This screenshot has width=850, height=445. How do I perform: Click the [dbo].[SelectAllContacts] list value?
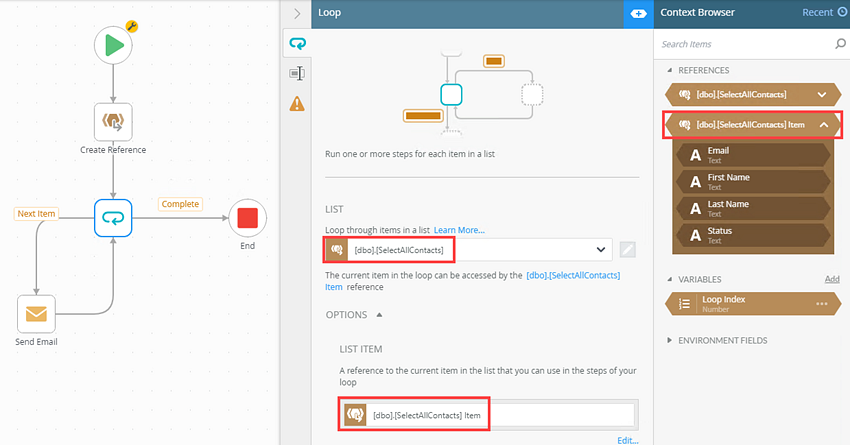pyautogui.click(x=399, y=250)
